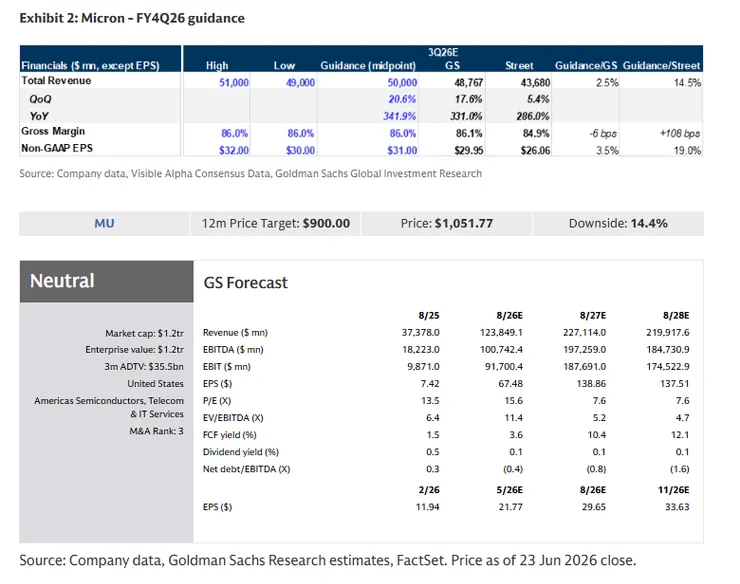Viewport: 740px width, 584px height.
Task: Select 8/26E P/E value 15.6
Action: click(x=513, y=401)
